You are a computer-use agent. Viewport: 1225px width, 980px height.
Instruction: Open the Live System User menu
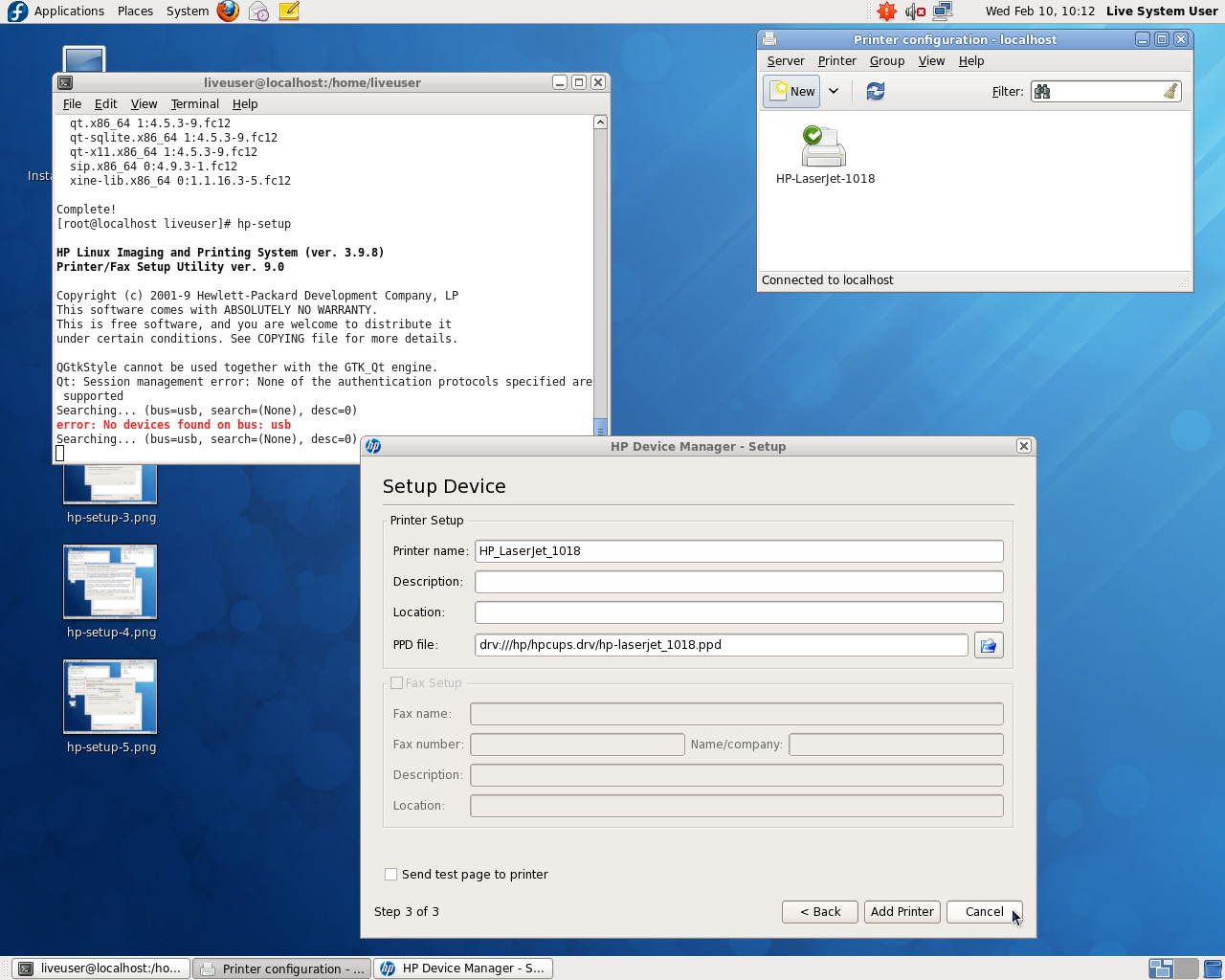(1161, 11)
